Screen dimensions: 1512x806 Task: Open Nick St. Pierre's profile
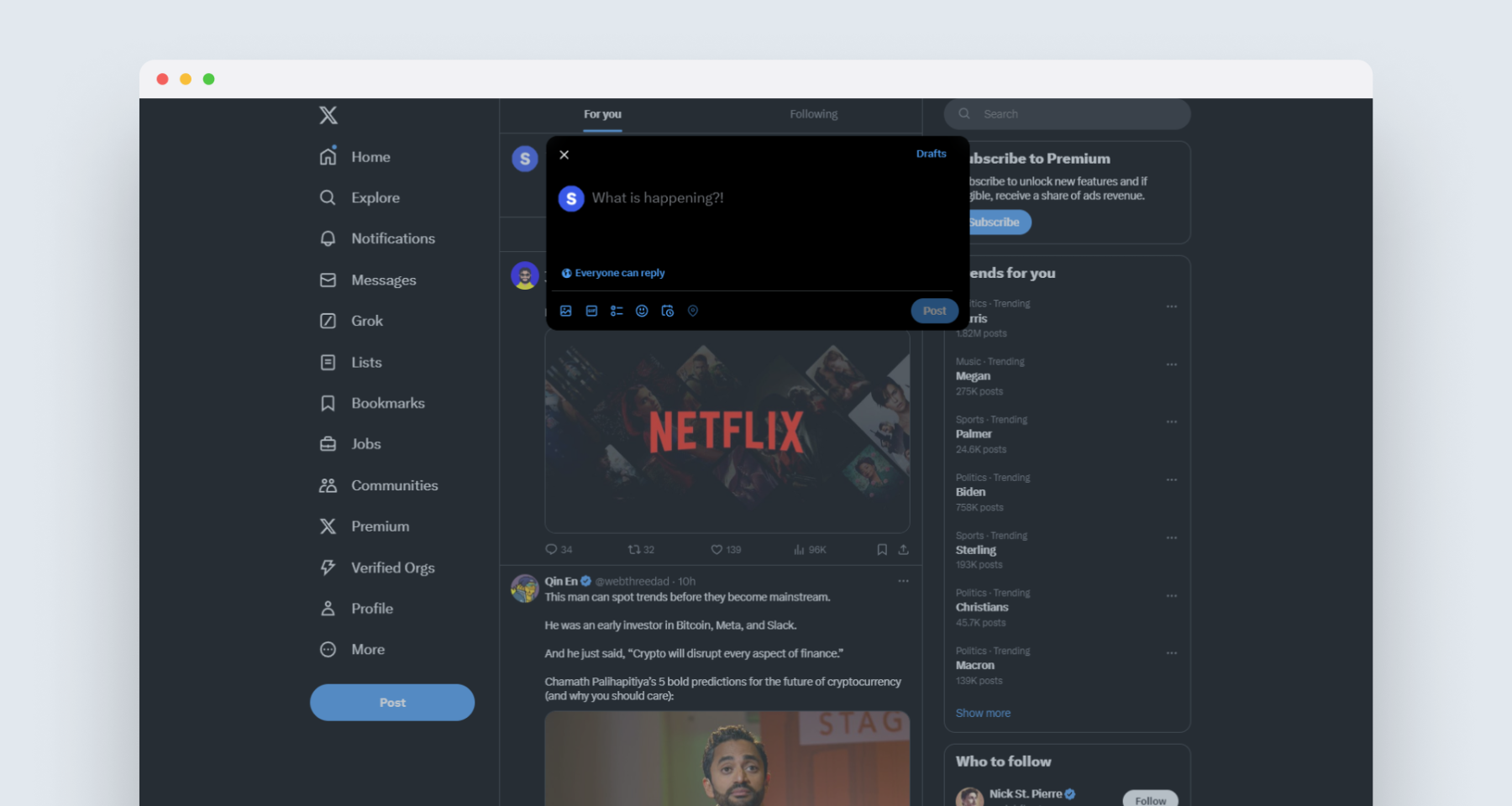click(x=1026, y=793)
